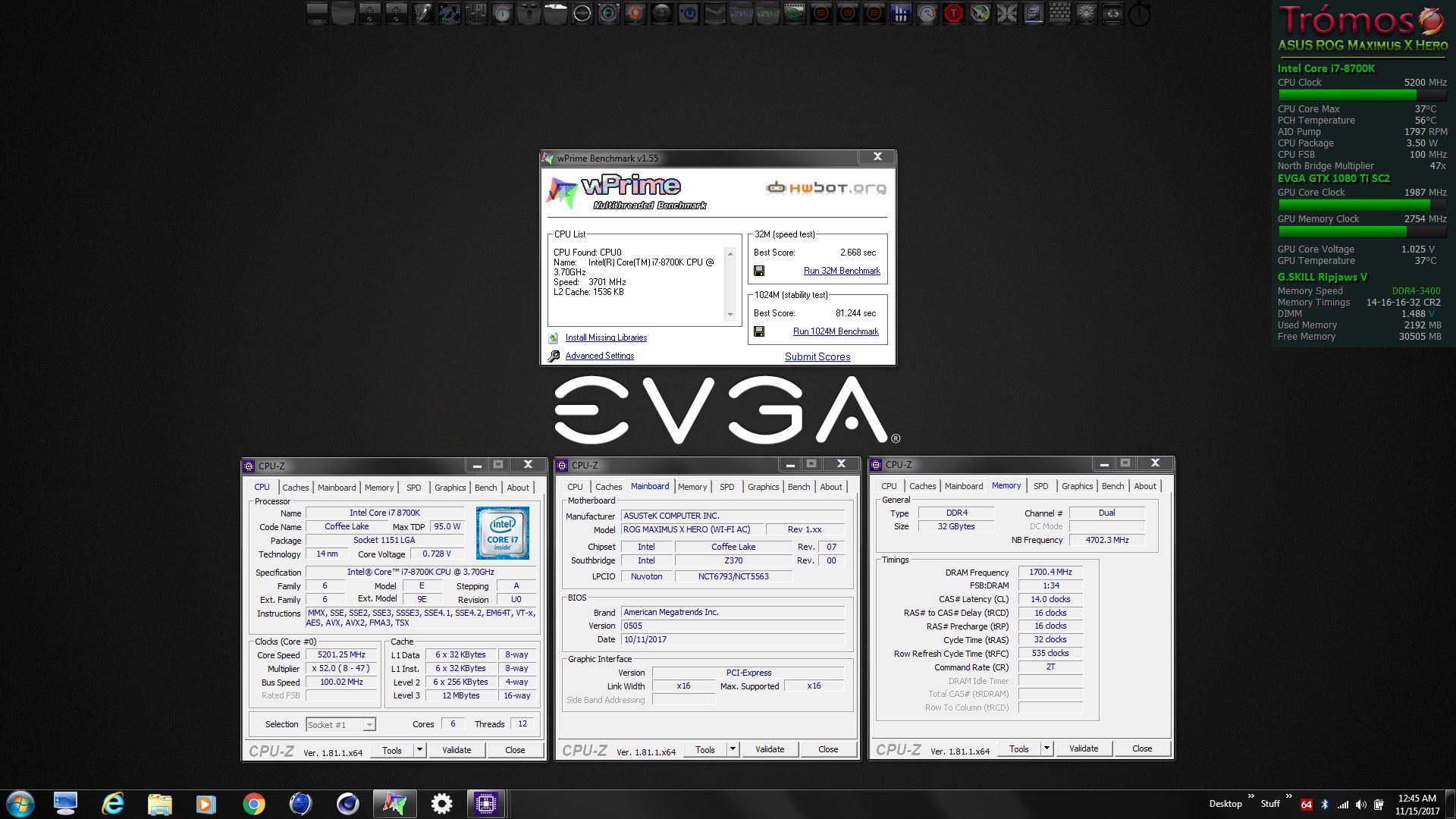Click the red 64 tray icon

click(1306, 805)
